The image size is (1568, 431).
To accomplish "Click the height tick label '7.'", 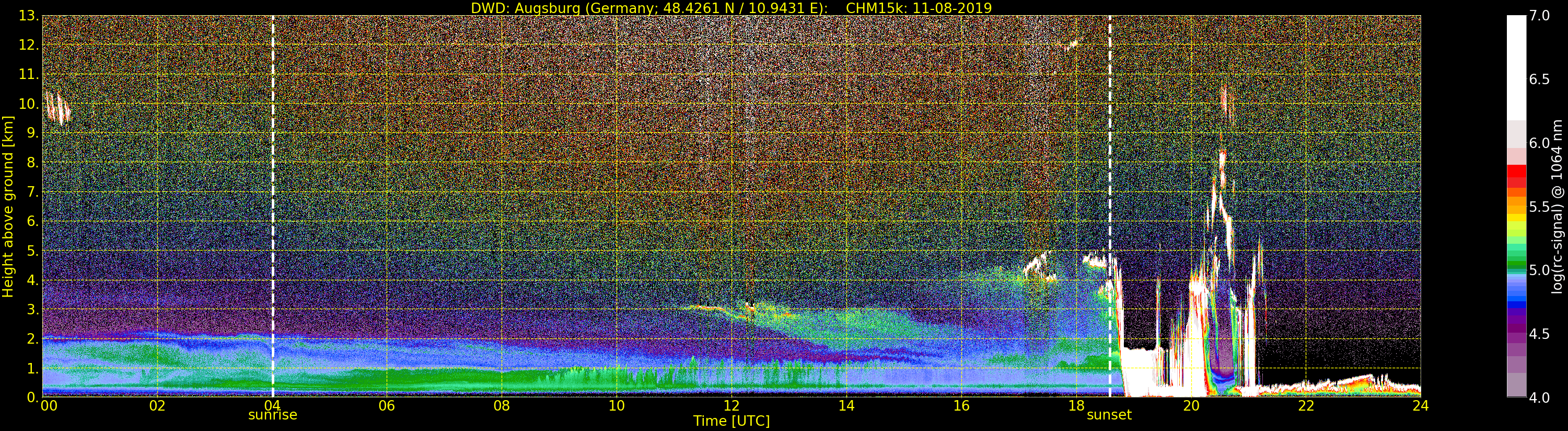I will (x=32, y=192).
